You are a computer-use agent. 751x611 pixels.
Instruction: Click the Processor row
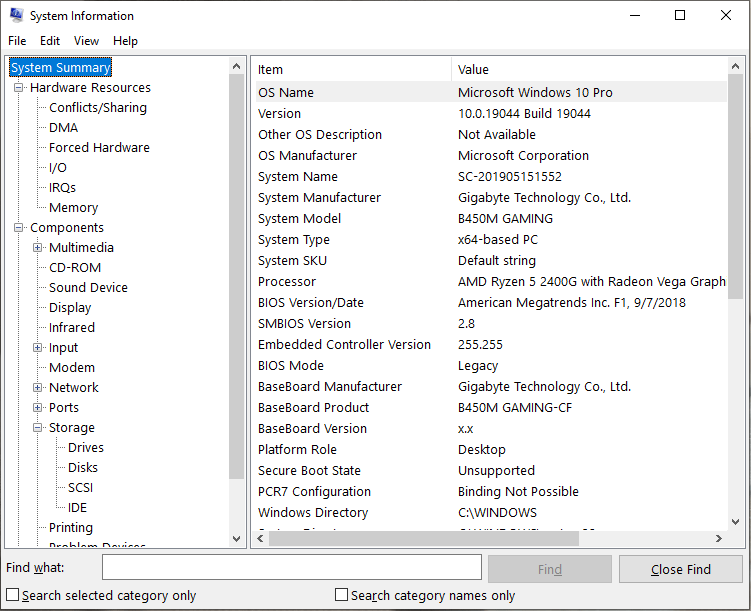(491, 282)
